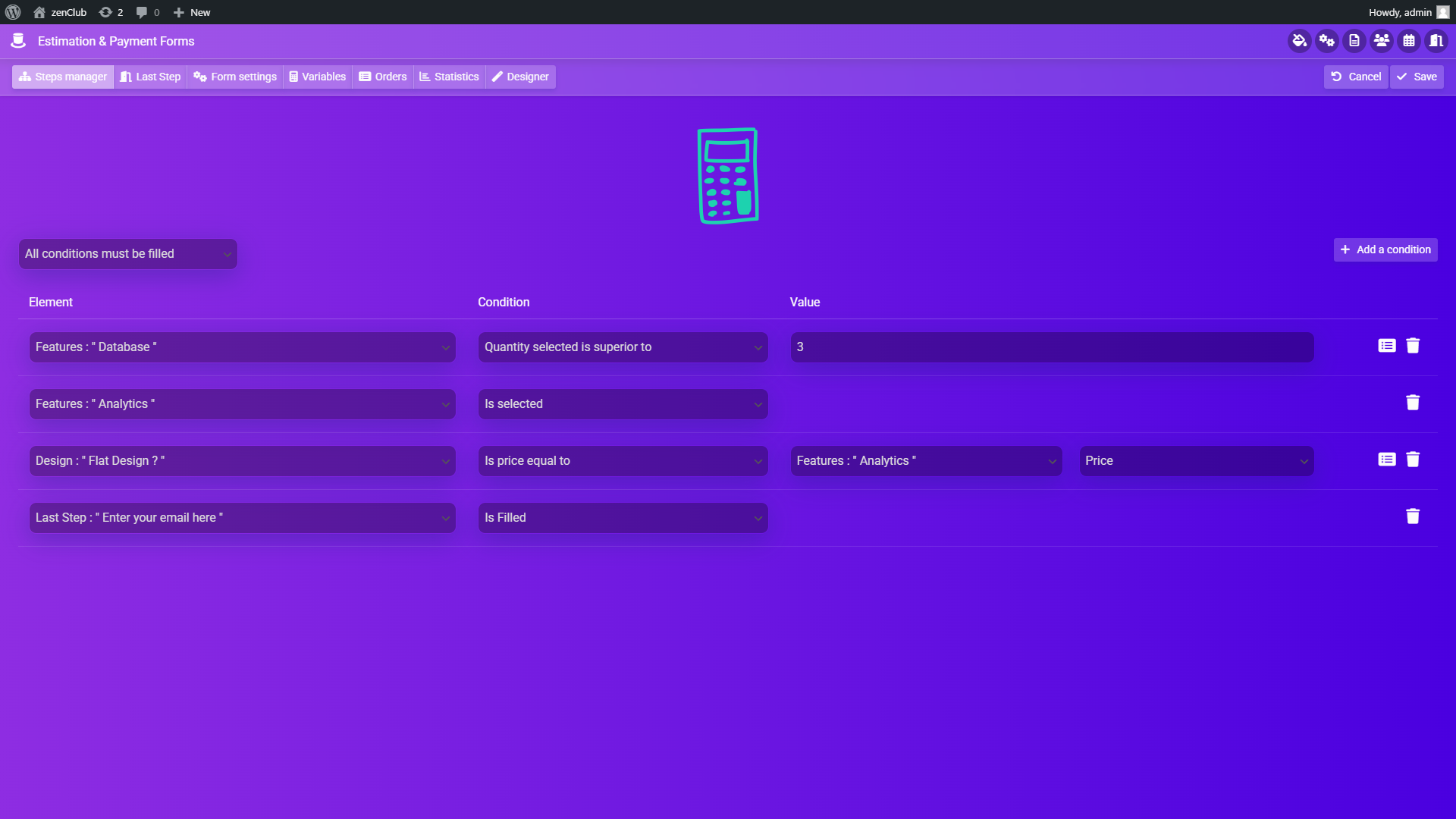This screenshot has height=819, width=1456.
Task: Go to the Form settings tab
Action: point(235,77)
